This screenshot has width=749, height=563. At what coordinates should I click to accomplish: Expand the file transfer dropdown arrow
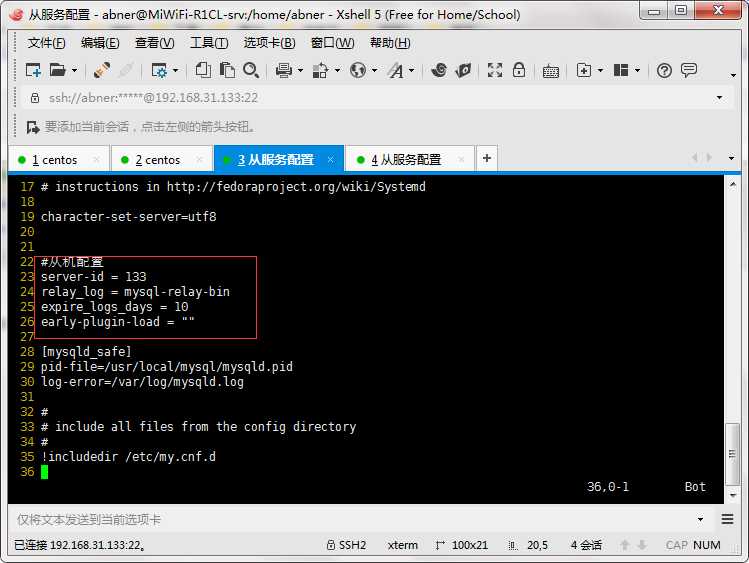[337, 71]
